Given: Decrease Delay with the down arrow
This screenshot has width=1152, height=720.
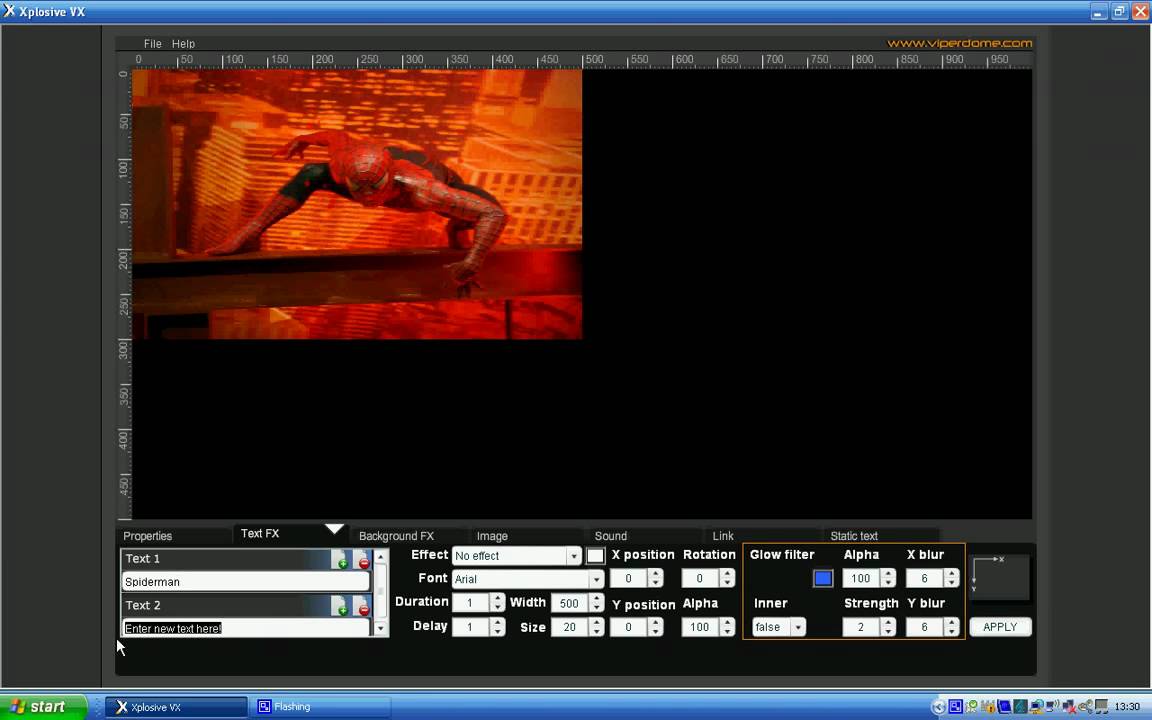Looking at the screenshot, I should coord(497,631).
